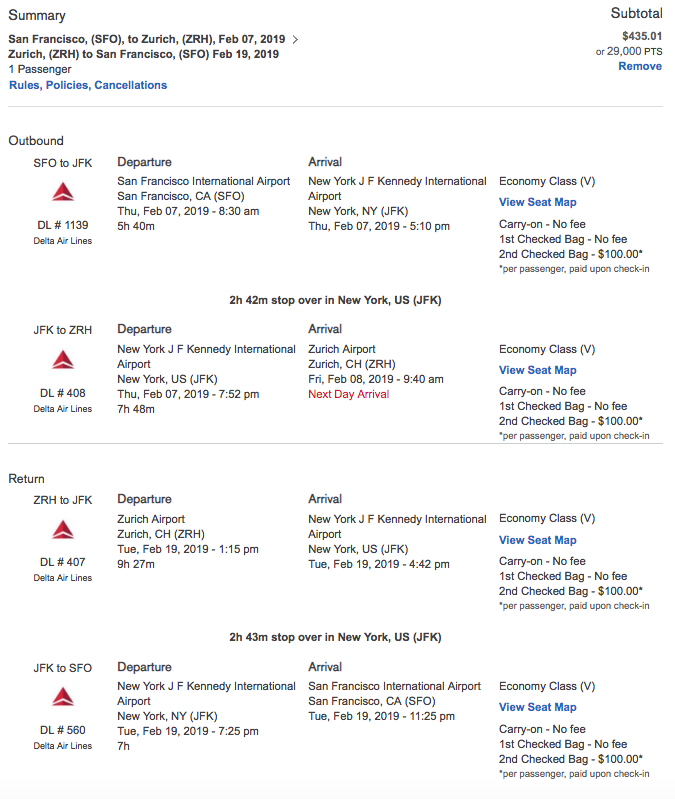The height and width of the screenshot is (799, 675).
Task: View Seat Map for JFK to SFO
Action: pos(537,707)
